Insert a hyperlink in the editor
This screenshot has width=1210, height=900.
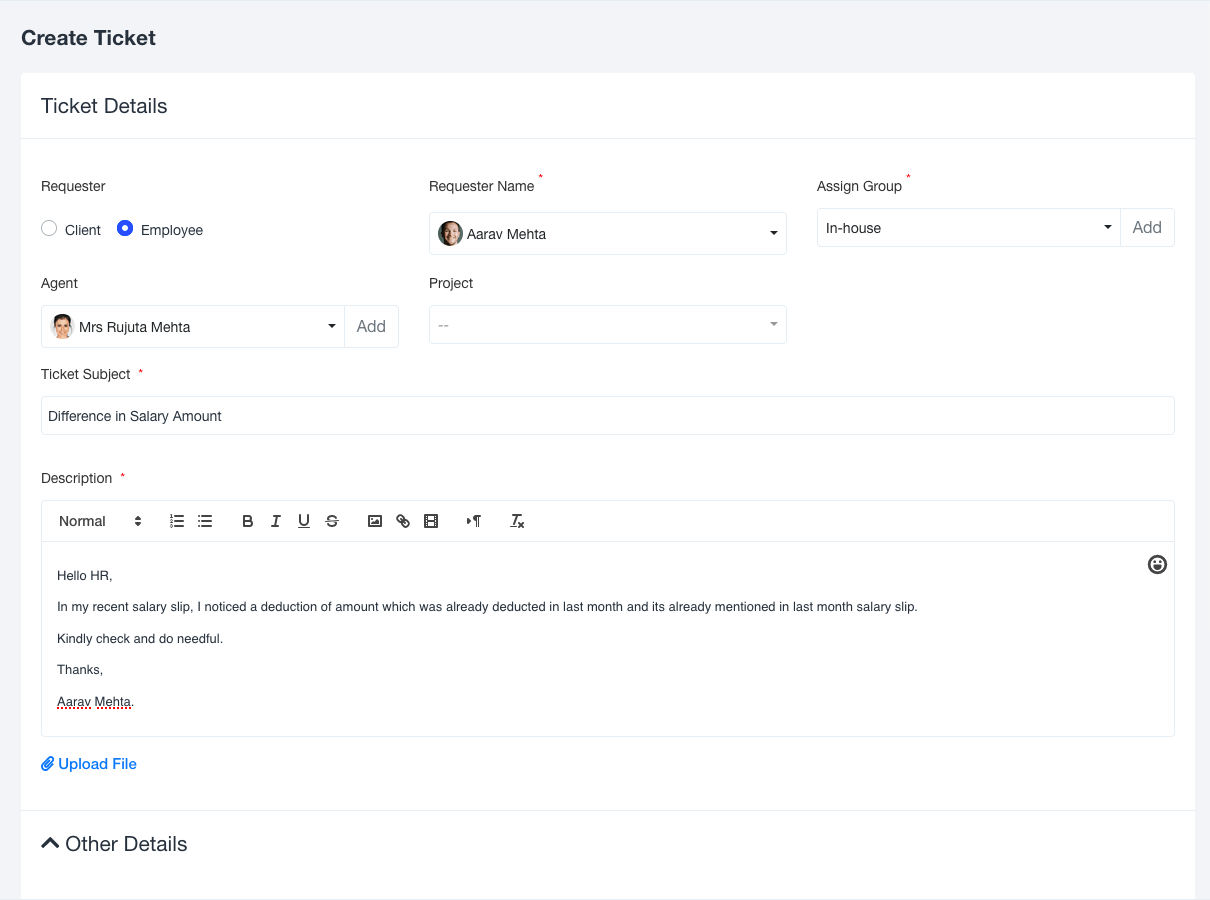point(403,521)
